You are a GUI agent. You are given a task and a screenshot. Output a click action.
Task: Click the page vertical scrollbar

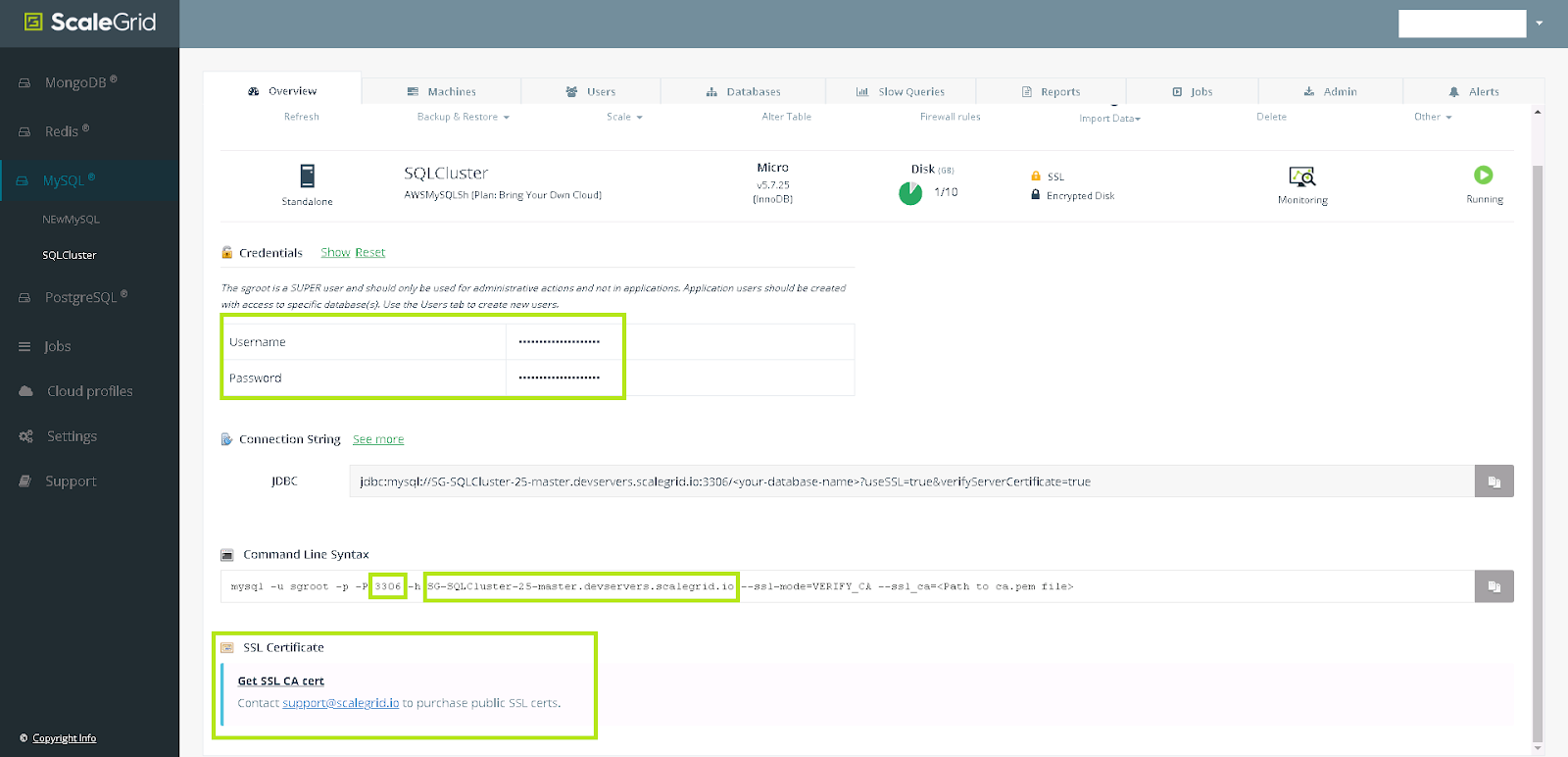[x=1538, y=453]
